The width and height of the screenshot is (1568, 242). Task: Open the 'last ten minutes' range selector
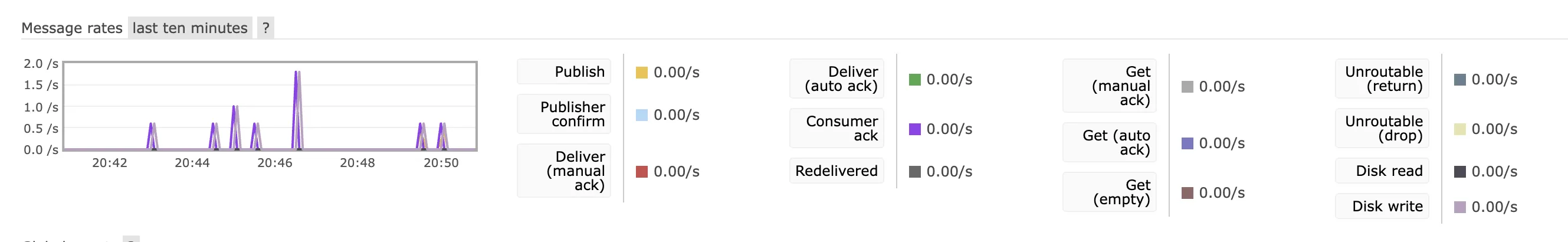[190, 28]
